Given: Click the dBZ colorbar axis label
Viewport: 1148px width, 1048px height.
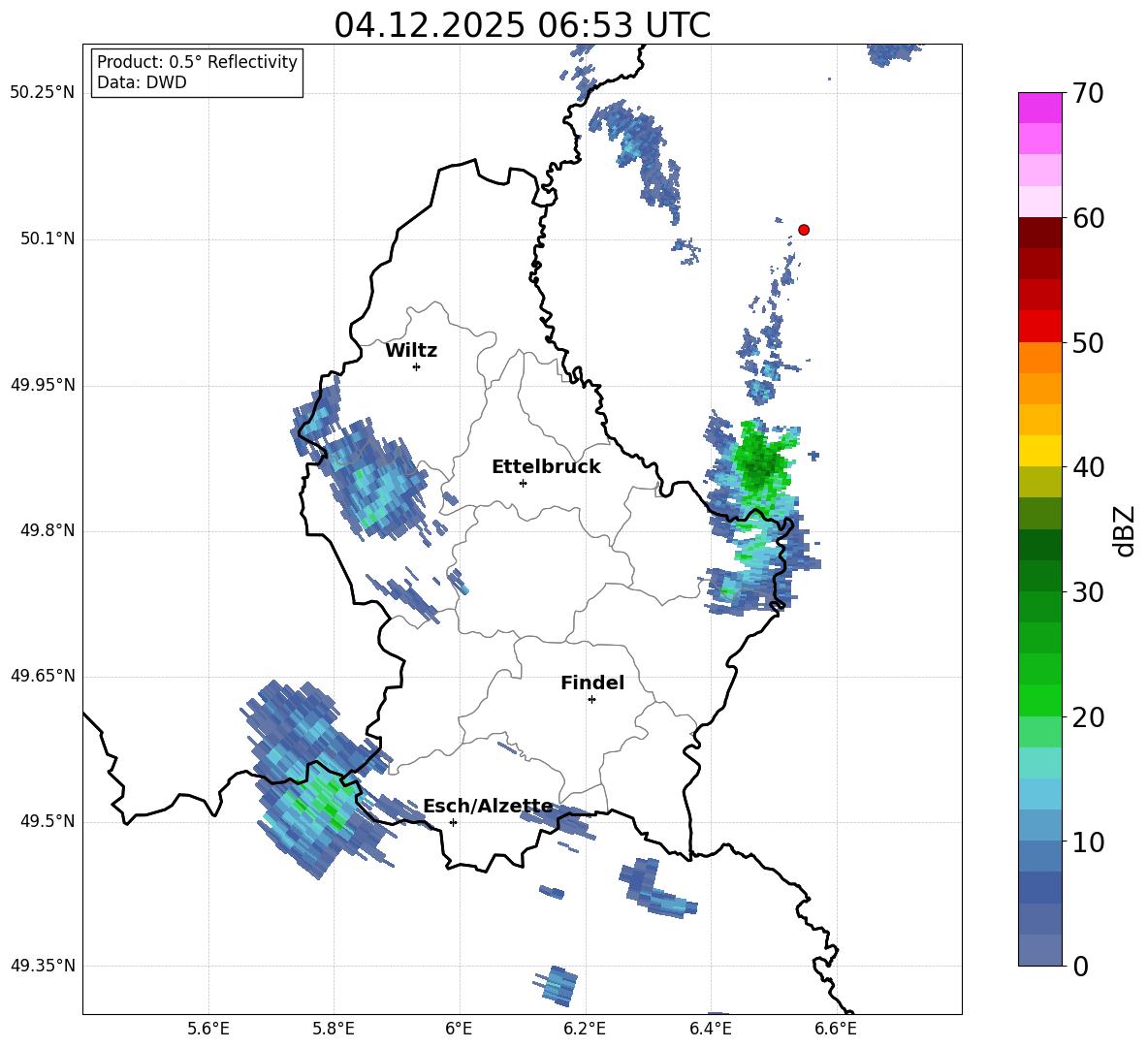Looking at the screenshot, I should pyautogui.click(x=1126, y=530).
